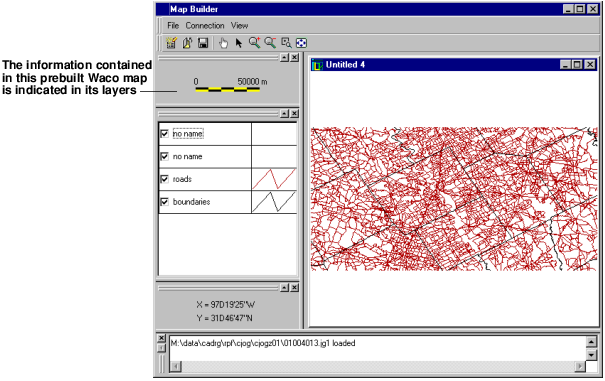Select the Zoom In magnifier tool

point(255,43)
